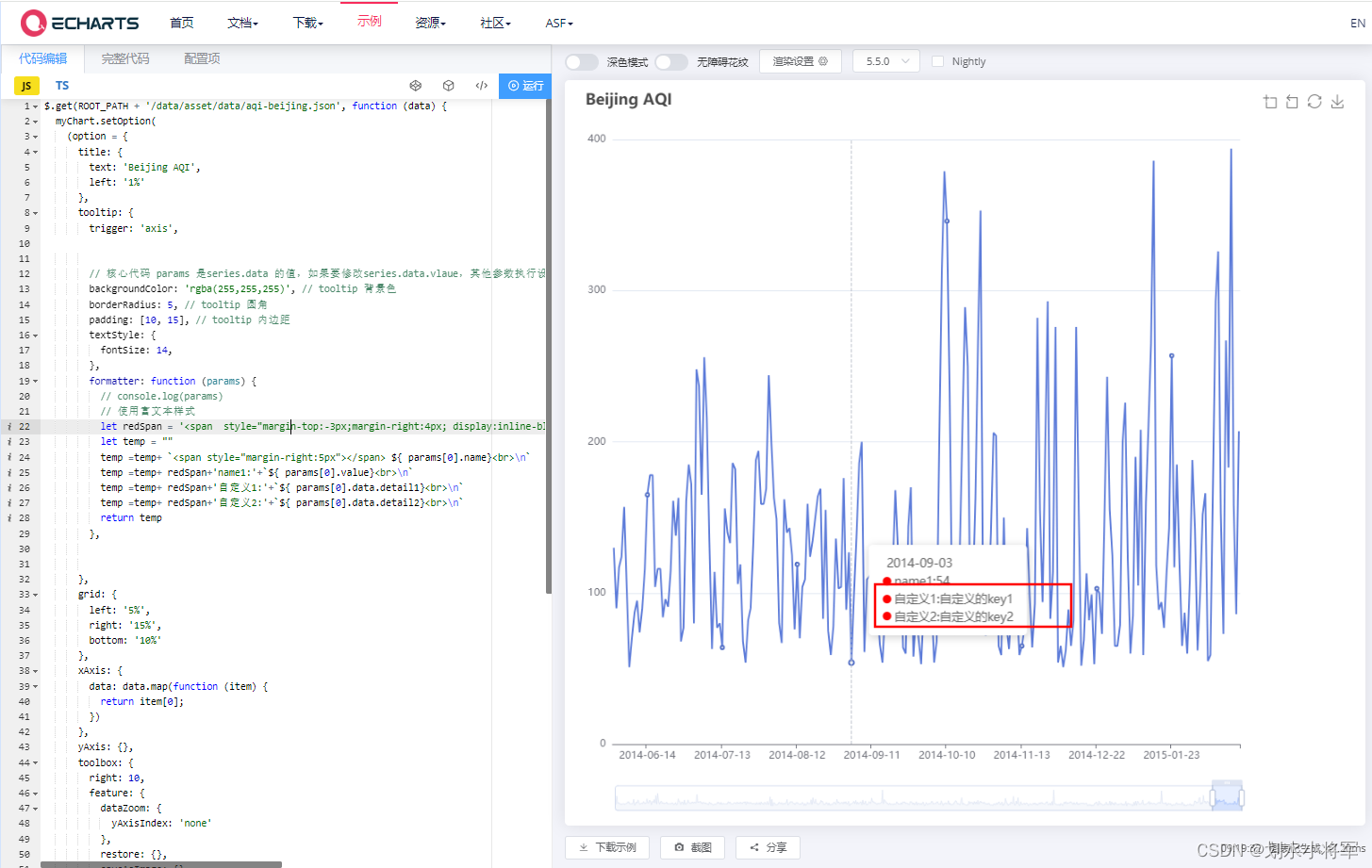The image size is (1372, 868).
Task: Select the TS language option
Action: click(x=62, y=86)
